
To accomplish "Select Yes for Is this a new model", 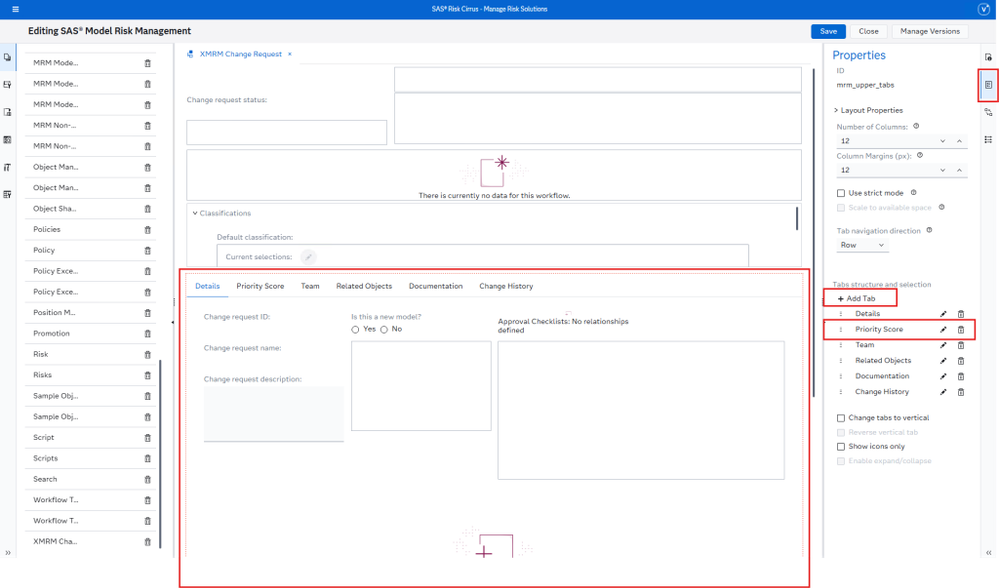I will click(355, 329).
